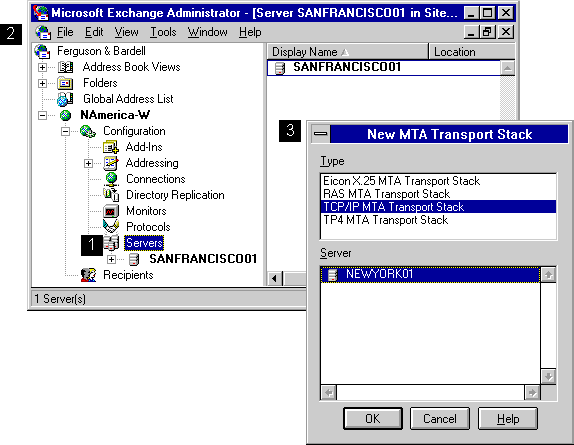
Task: Click the Global Address List globe icon
Action: [65, 99]
